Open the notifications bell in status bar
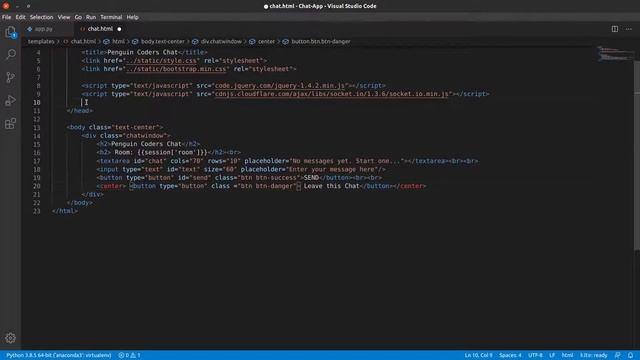Screen dimensions: 640x360 pyautogui.click(x=631, y=355)
